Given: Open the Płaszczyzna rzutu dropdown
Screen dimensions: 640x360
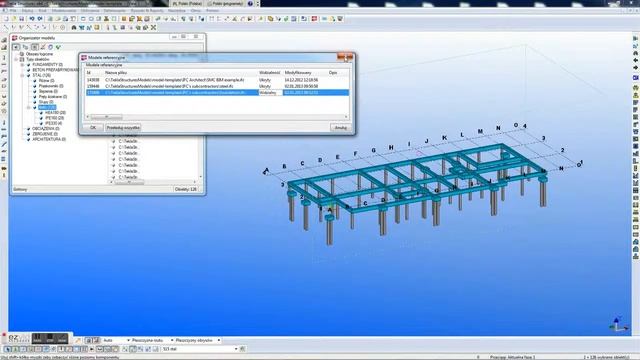Looking at the screenshot, I should [x=172, y=340].
